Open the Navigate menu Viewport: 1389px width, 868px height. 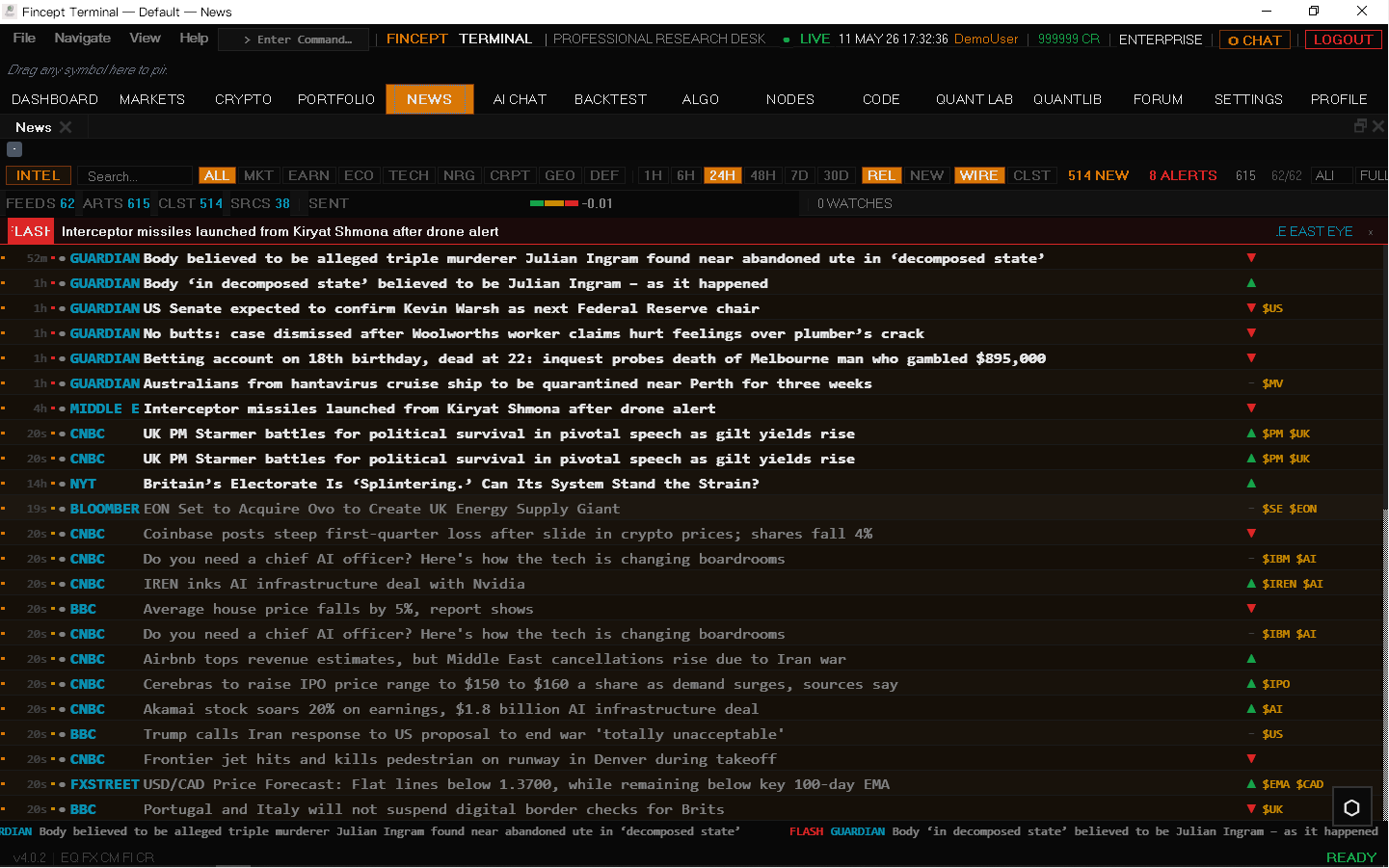click(82, 38)
